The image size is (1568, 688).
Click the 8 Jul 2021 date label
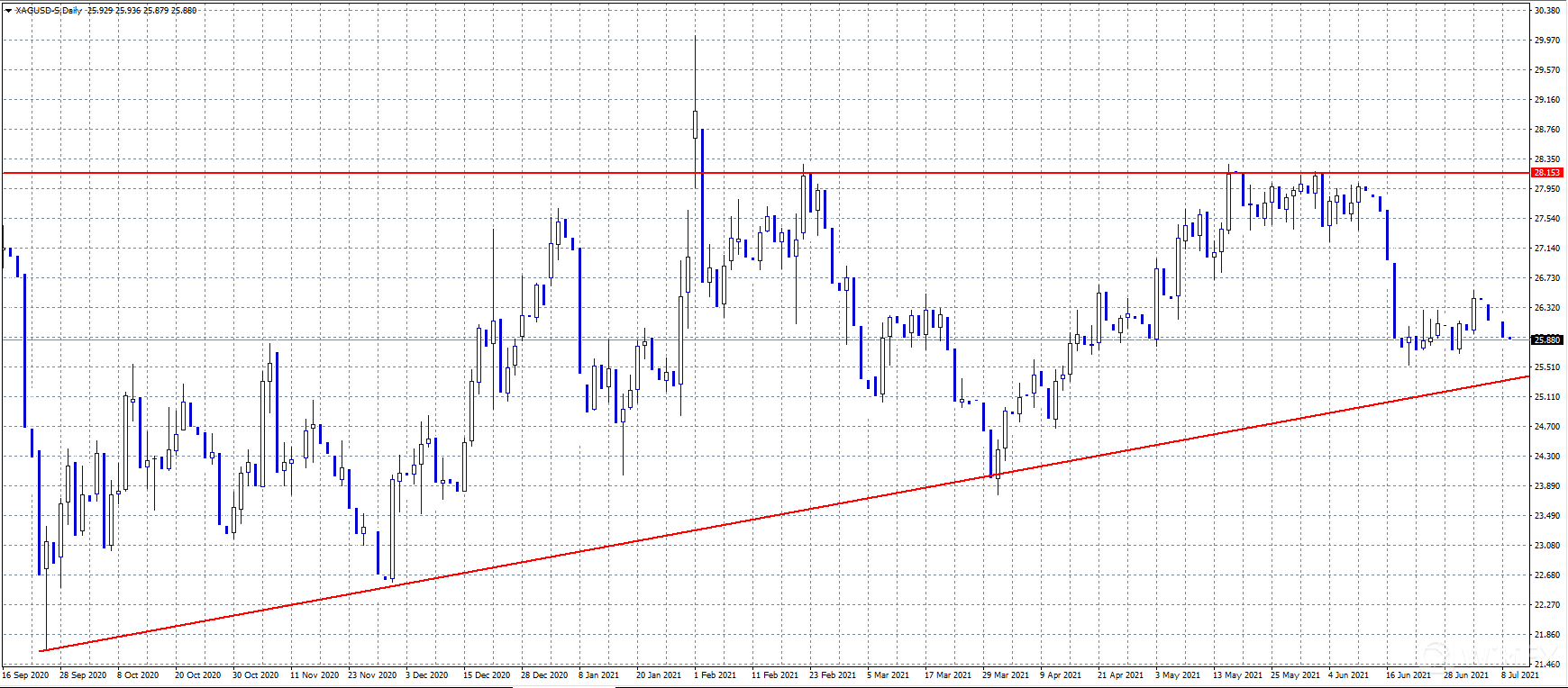[x=1519, y=674]
